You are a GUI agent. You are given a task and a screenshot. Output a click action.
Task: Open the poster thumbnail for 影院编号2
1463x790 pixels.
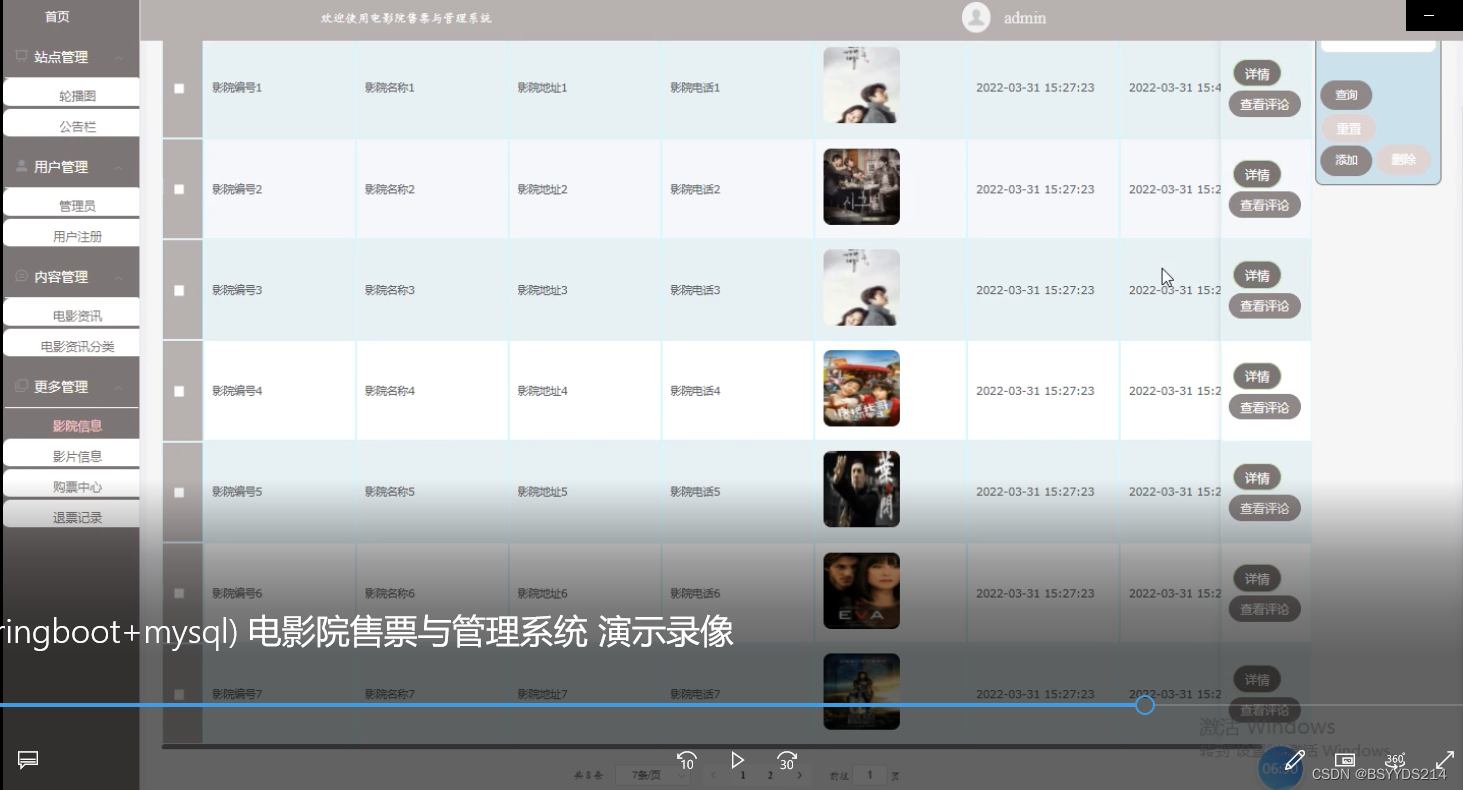click(x=861, y=187)
